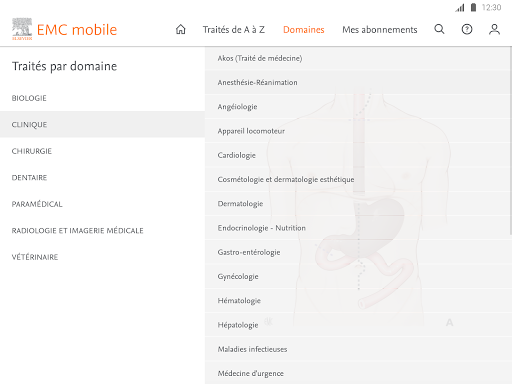Select the VÉTÉRINAIRE domain
This screenshot has width=512, height=384.
point(102,257)
